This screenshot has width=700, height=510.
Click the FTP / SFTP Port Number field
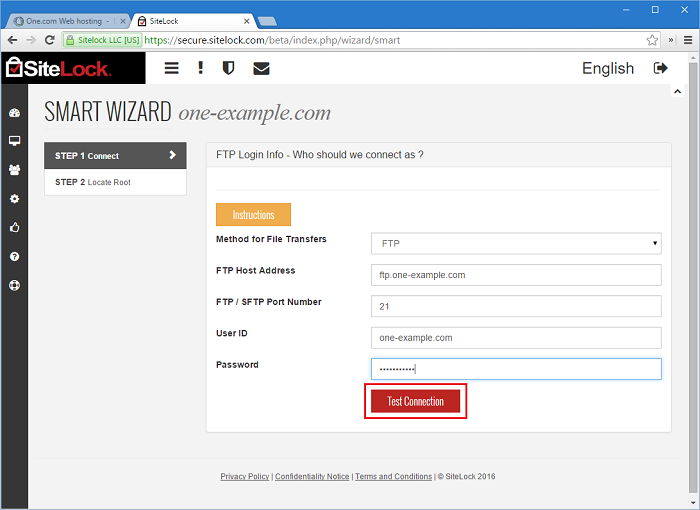tap(516, 306)
